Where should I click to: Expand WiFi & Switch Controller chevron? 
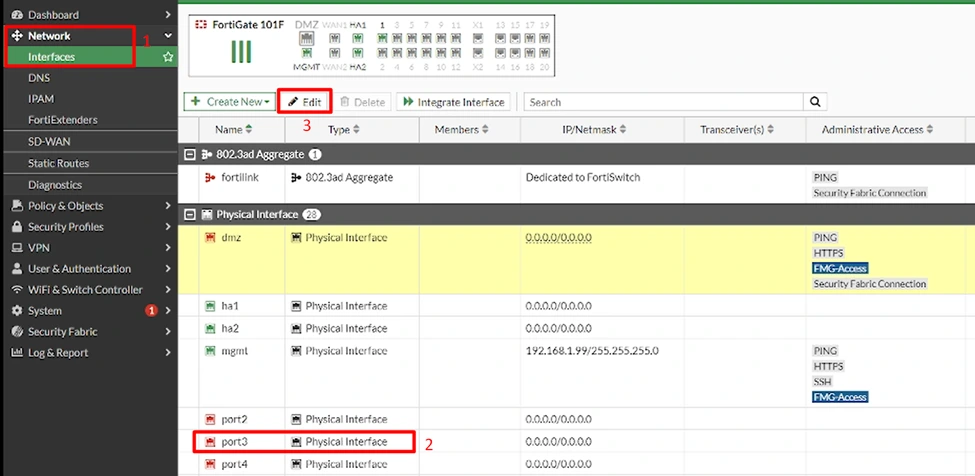[x=168, y=290]
